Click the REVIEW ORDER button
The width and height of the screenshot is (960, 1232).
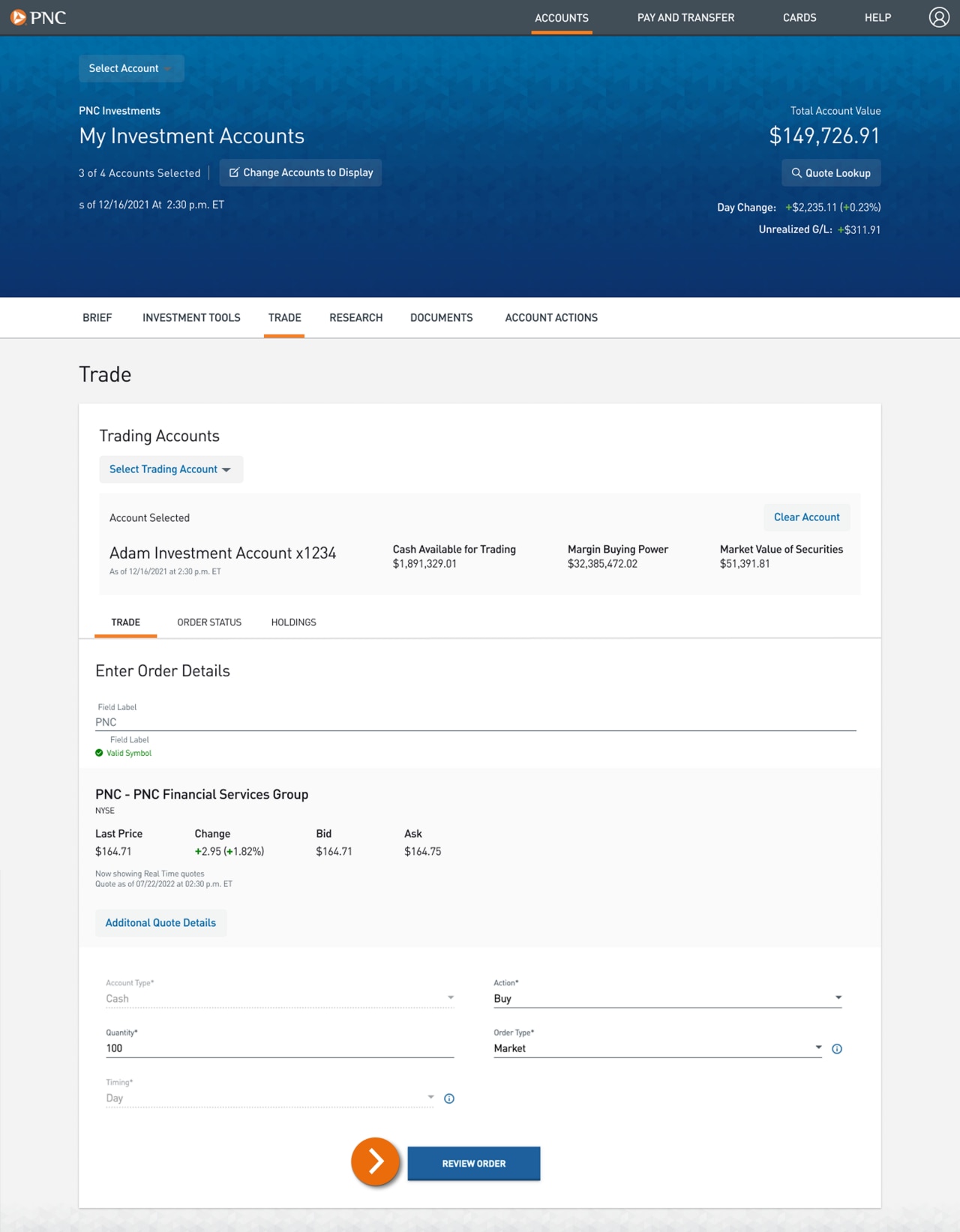(474, 1164)
